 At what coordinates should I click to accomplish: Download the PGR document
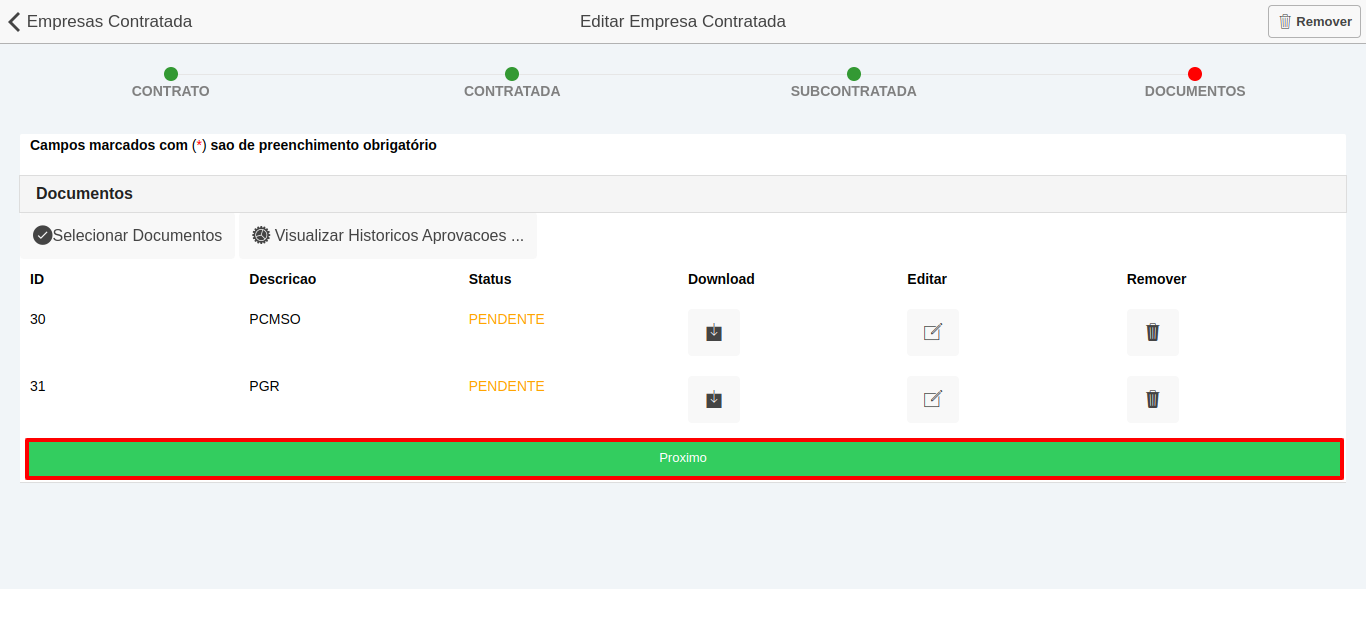pyautogui.click(x=713, y=399)
